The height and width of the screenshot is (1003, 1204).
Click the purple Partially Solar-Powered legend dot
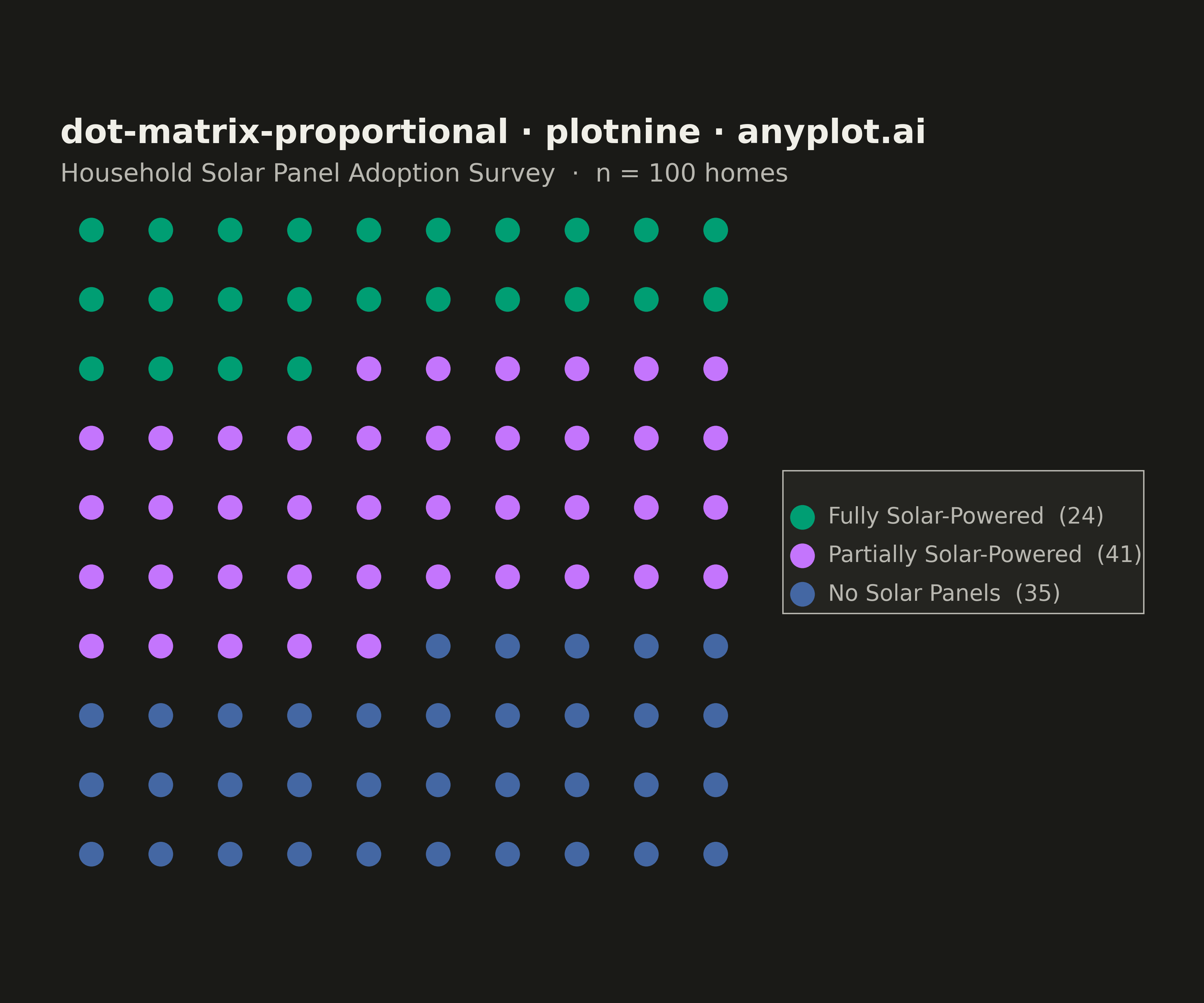(x=802, y=555)
